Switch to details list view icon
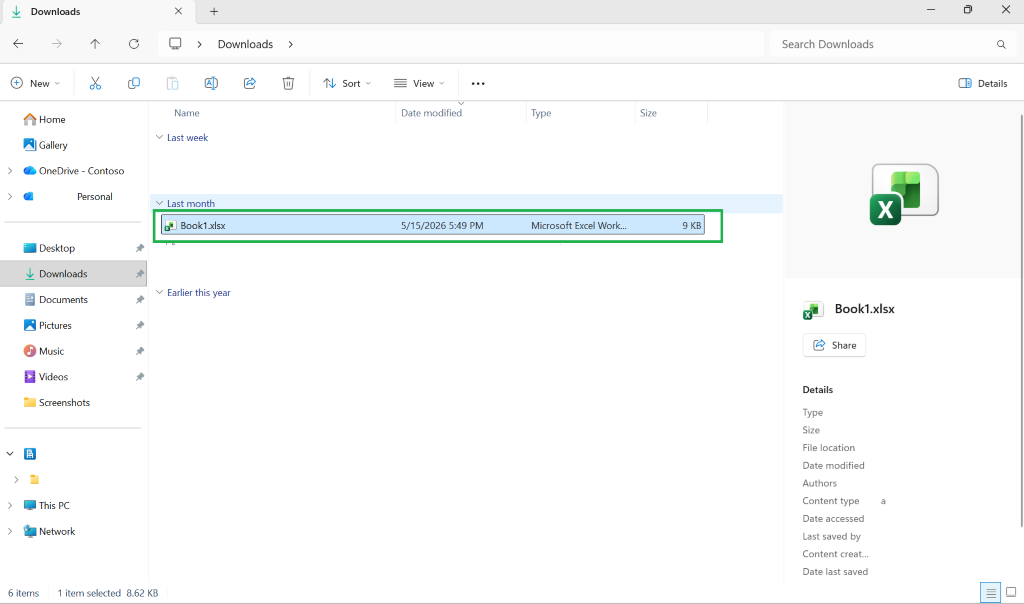The image size is (1024, 604). click(x=991, y=593)
